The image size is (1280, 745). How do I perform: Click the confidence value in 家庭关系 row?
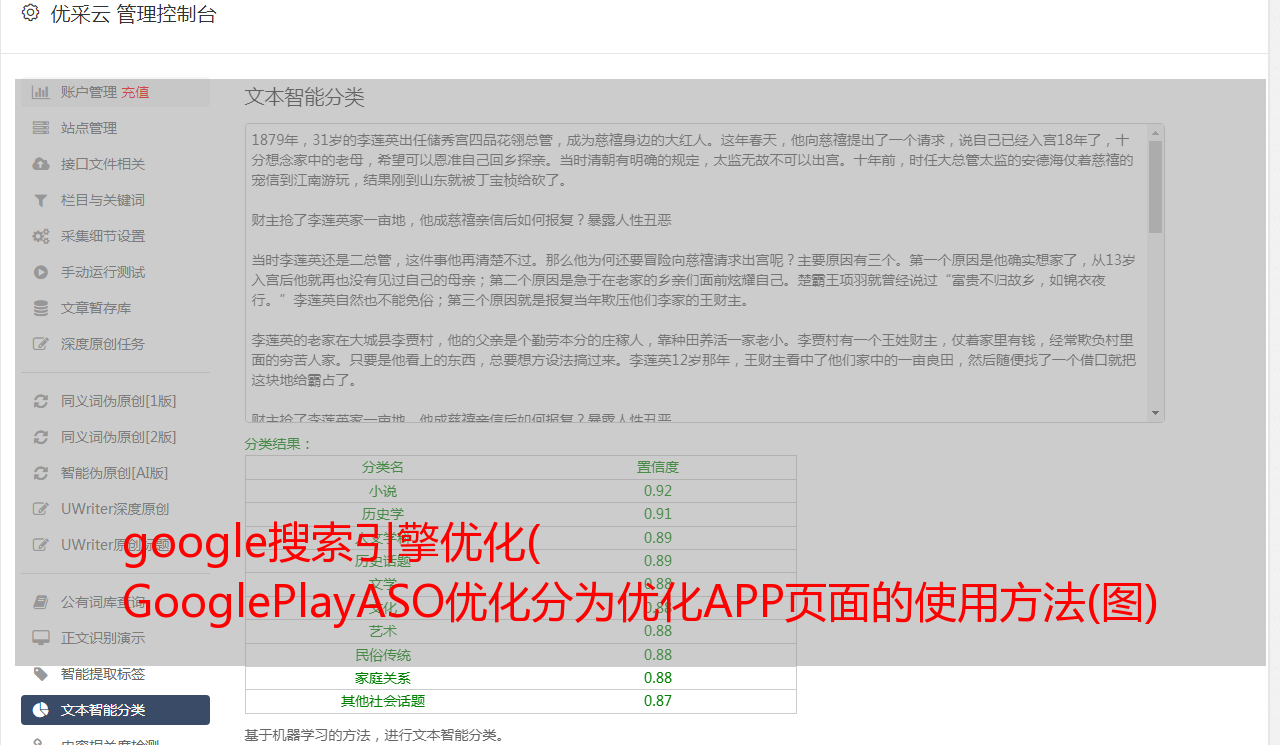coord(658,678)
